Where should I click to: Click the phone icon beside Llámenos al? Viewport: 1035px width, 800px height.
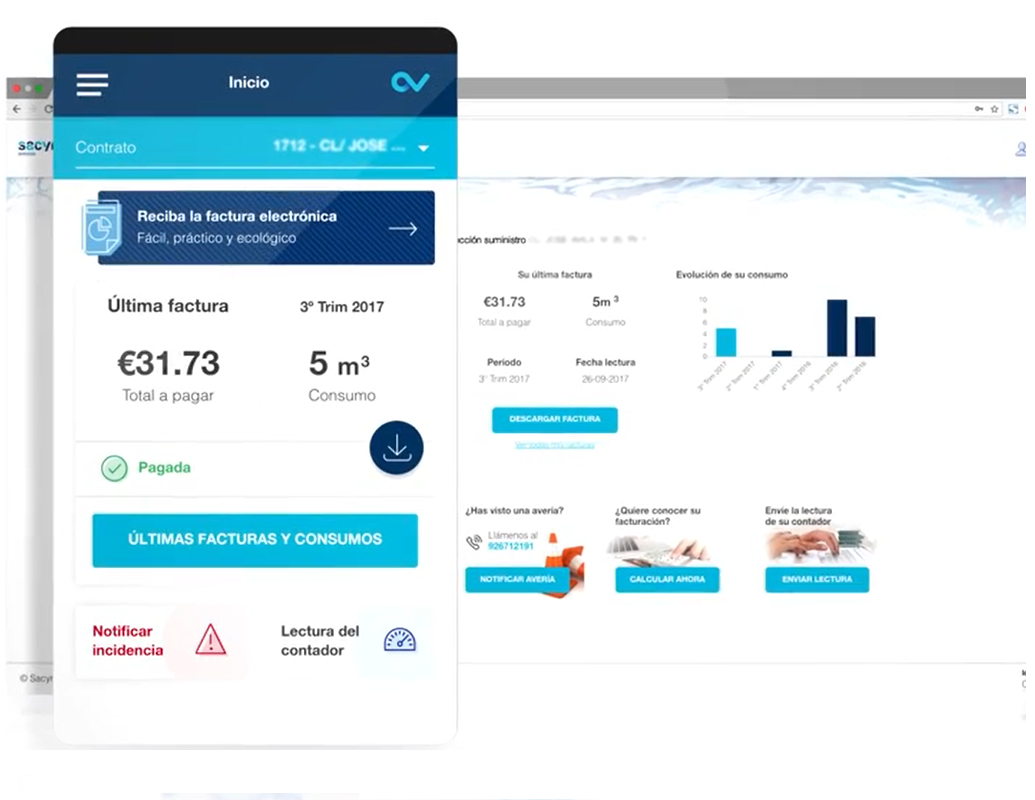[474, 542]
